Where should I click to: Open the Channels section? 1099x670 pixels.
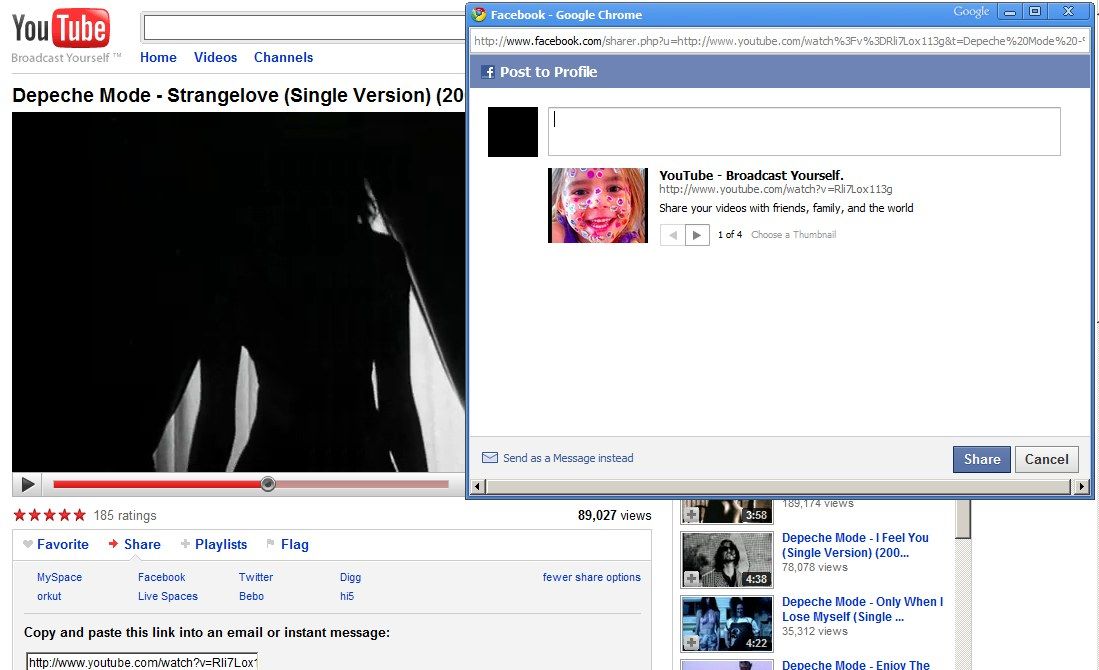click(x=283, y=57)
